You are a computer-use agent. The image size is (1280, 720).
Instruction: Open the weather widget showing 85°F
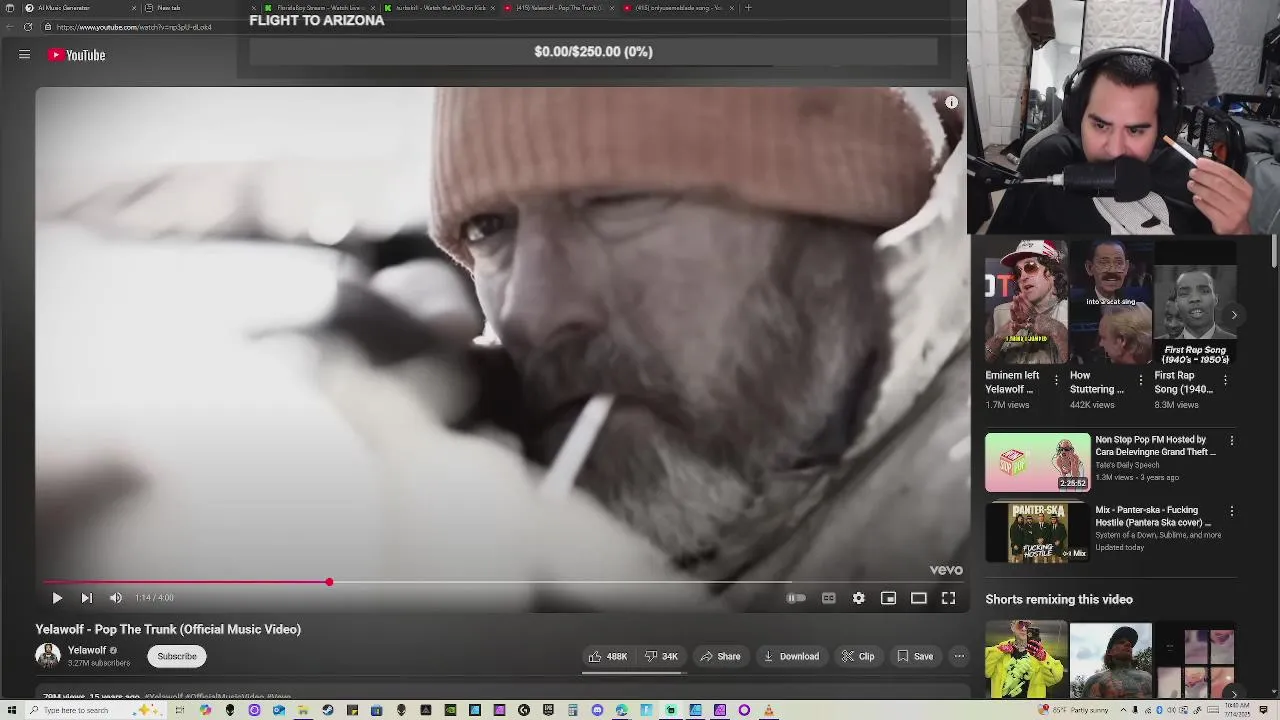1073,710
